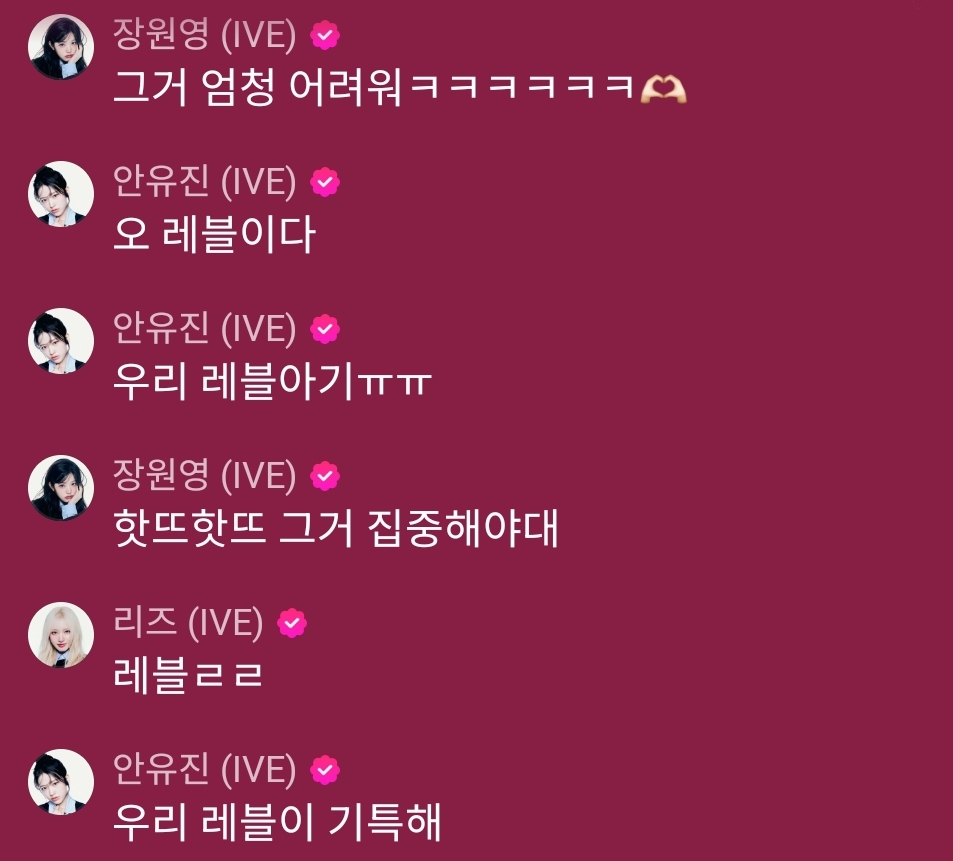
Task: Click the heart hands emoji in first message
Action: point(663,89)
